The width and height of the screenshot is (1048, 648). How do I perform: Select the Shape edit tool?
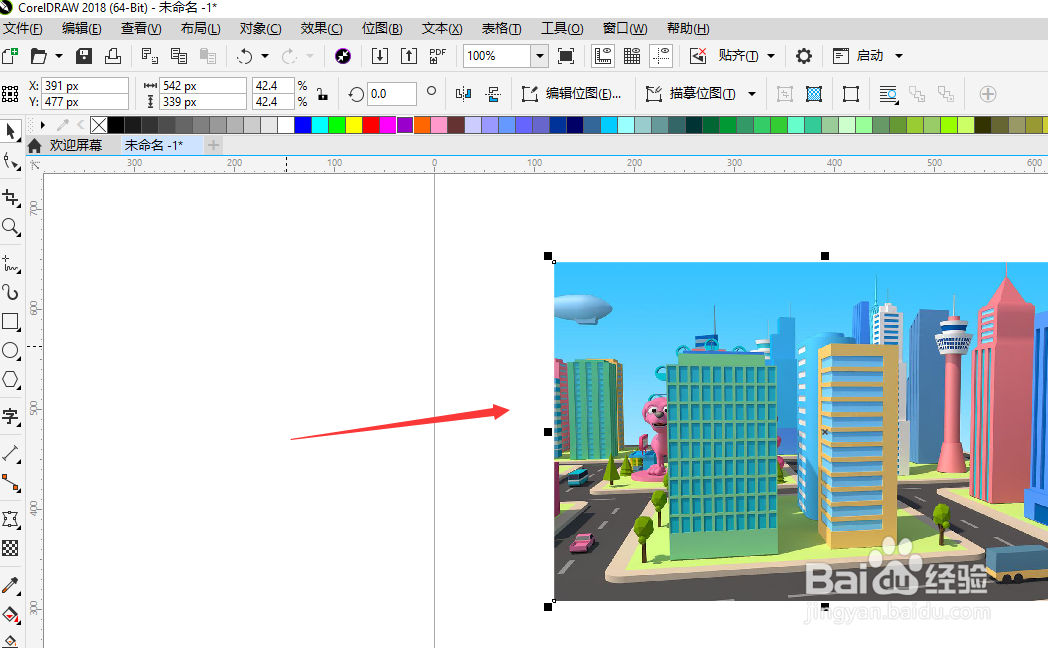[x=11, y=161]
